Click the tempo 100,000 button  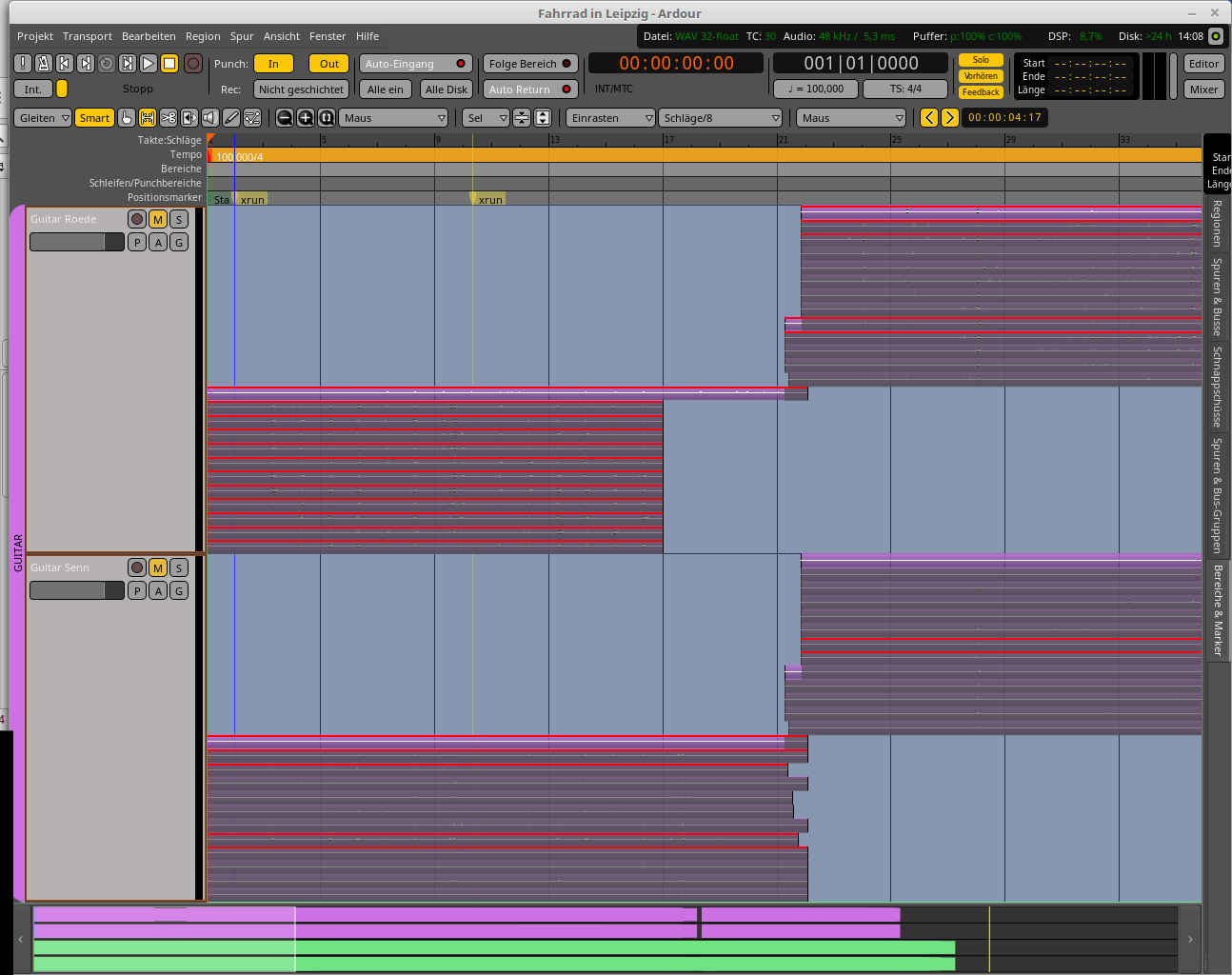tap(816, 89)
